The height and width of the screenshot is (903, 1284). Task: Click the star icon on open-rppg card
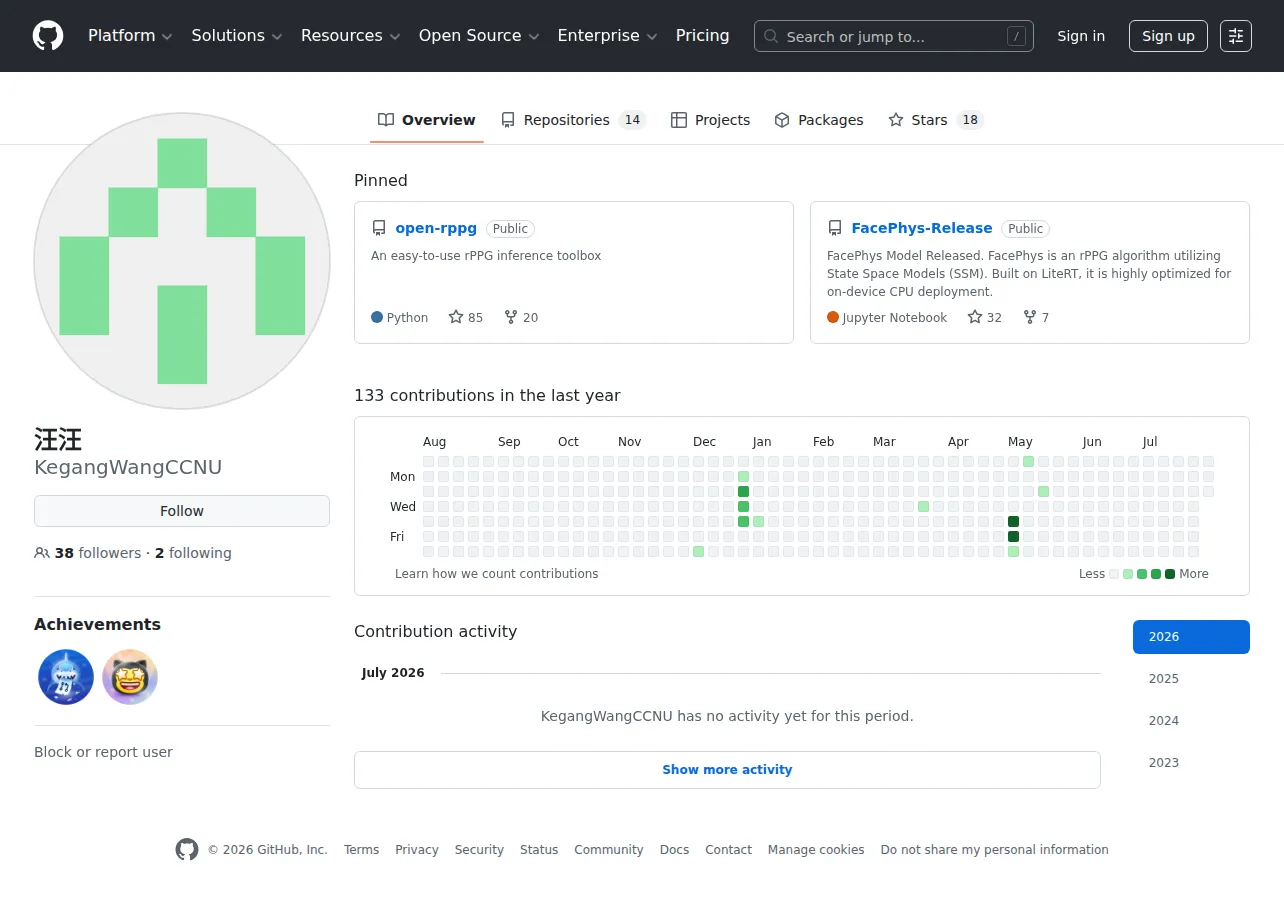pyautogui.click(x=456, y=317)
